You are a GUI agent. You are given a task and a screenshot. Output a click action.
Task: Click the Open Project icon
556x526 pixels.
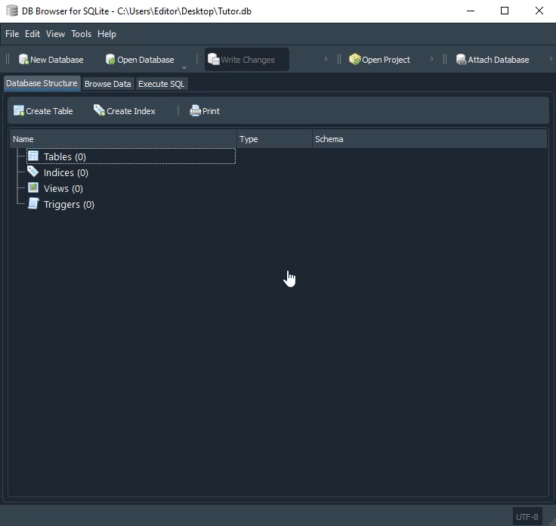tap(354, 59)
